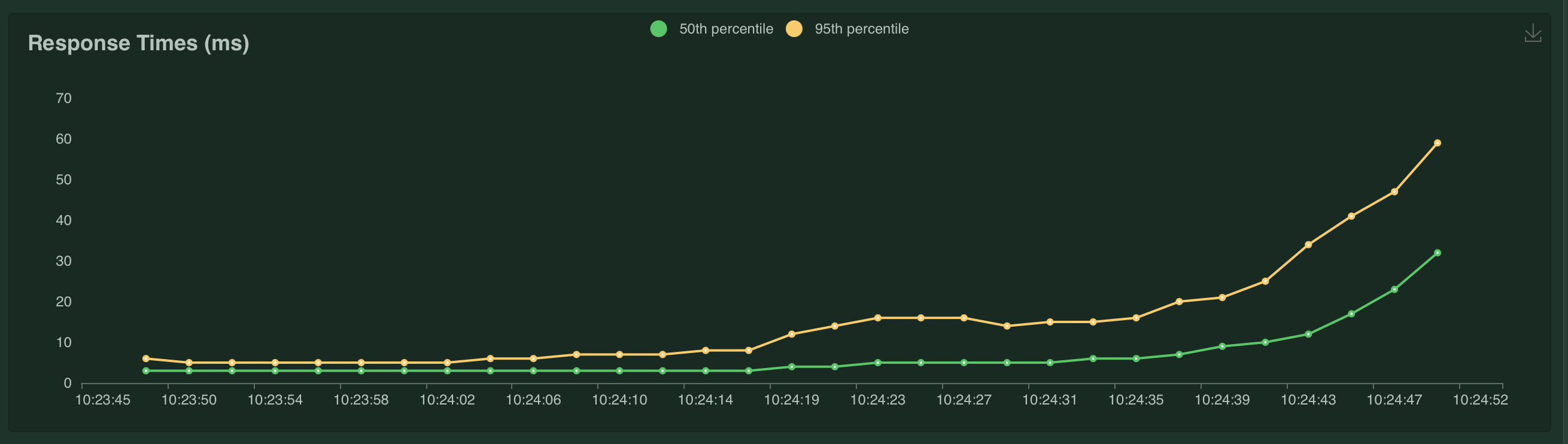Toggle the 95th percentile yellow legend dot
Viewport: 1568px width, 444px height.
[794, 29]
